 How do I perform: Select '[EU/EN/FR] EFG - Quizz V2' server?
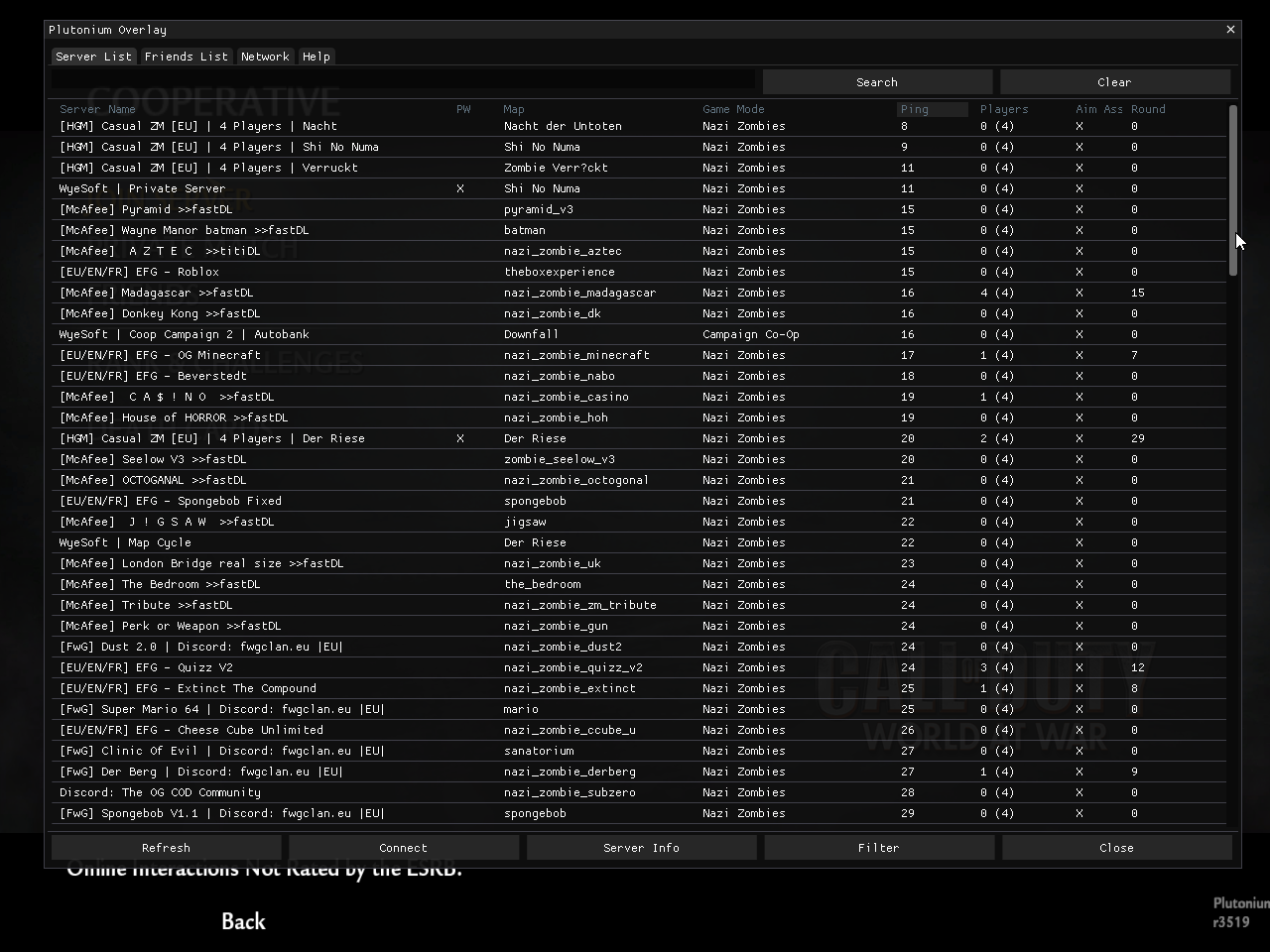639,667
